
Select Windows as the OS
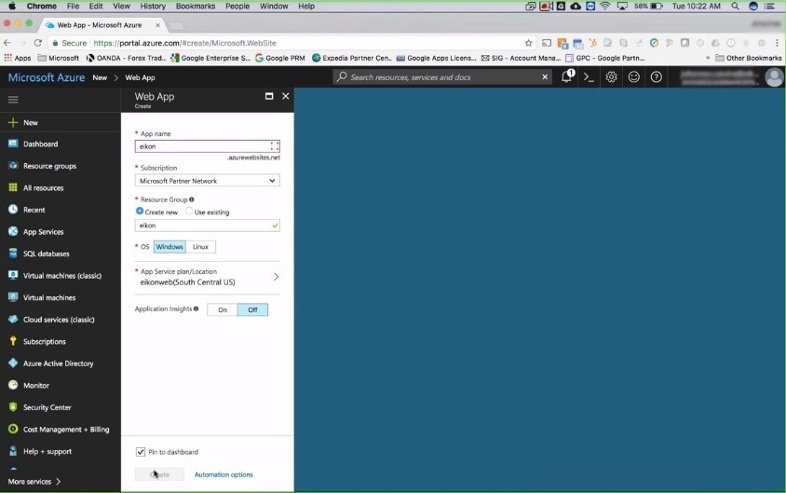(x=169, y=247)
